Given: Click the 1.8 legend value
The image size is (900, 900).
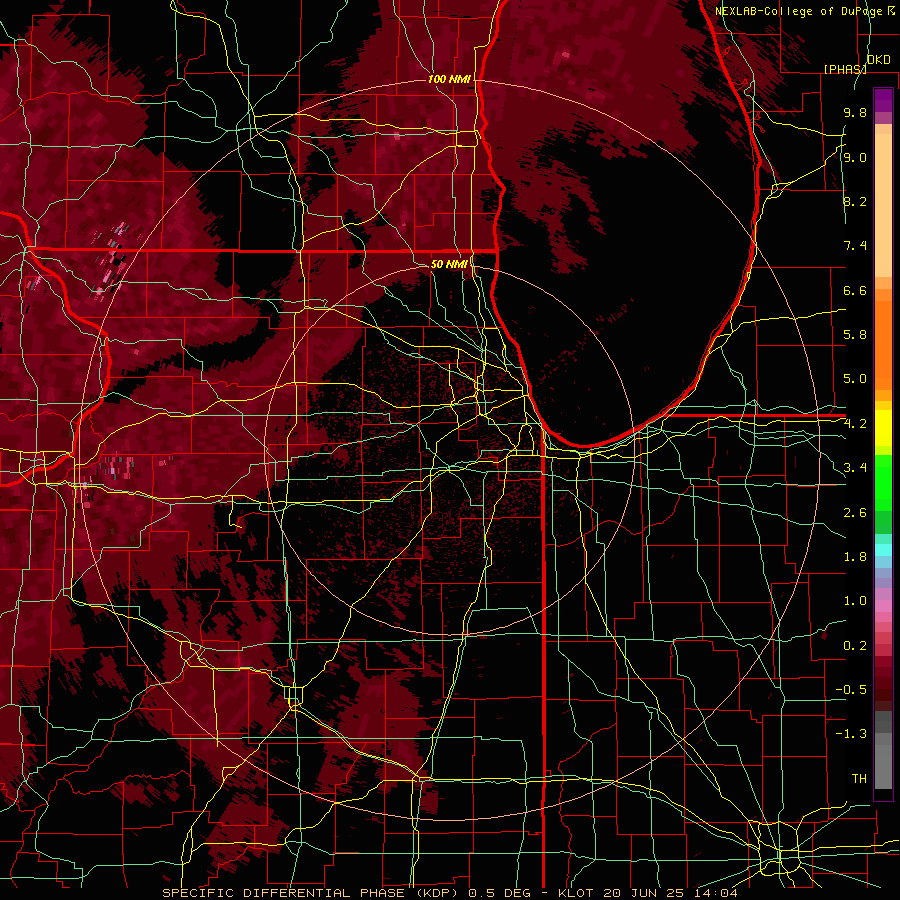Looking at the screenshot, I should coord(855,557).
